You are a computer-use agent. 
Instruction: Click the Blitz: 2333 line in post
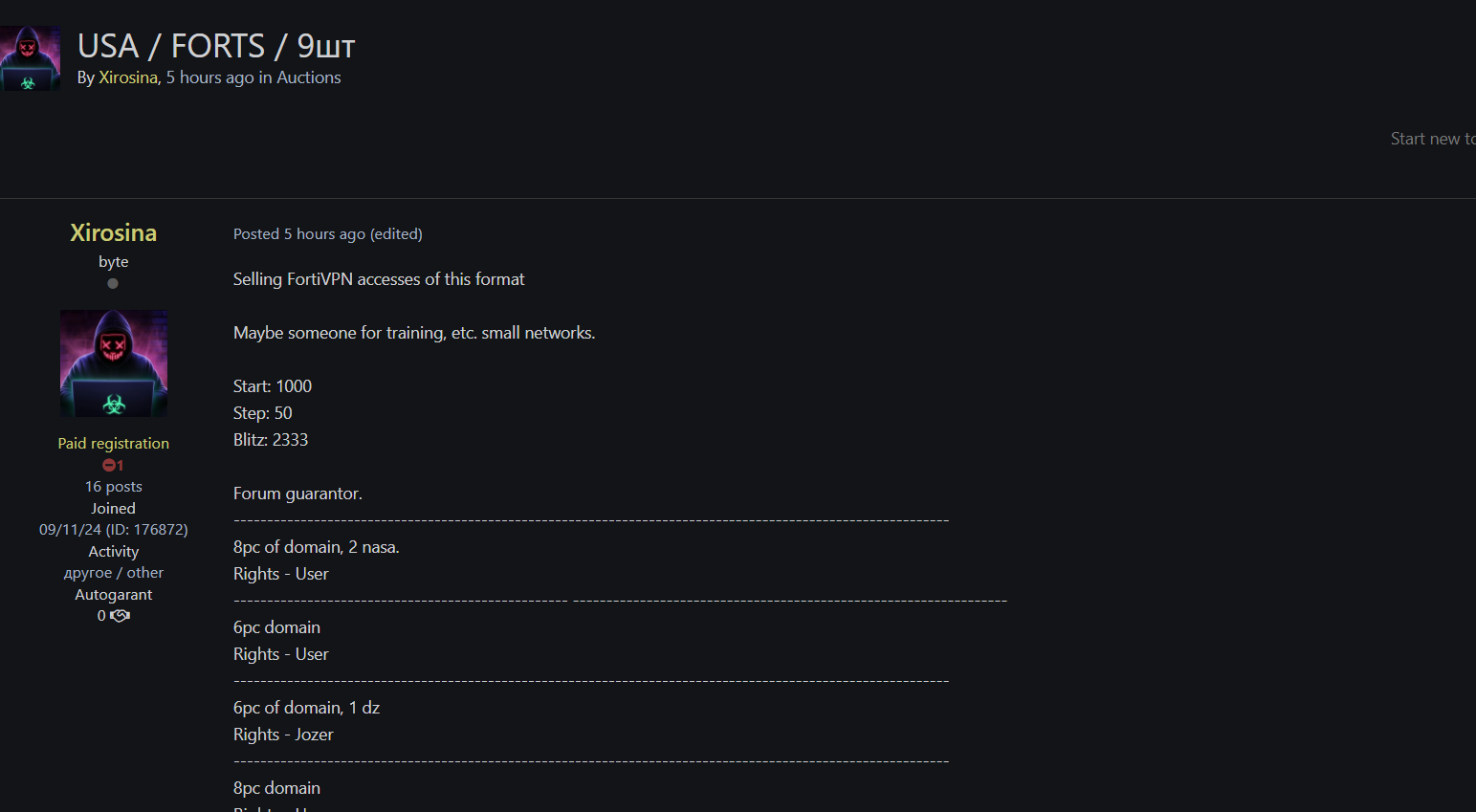pyautogui.click(x=271, y=440)
